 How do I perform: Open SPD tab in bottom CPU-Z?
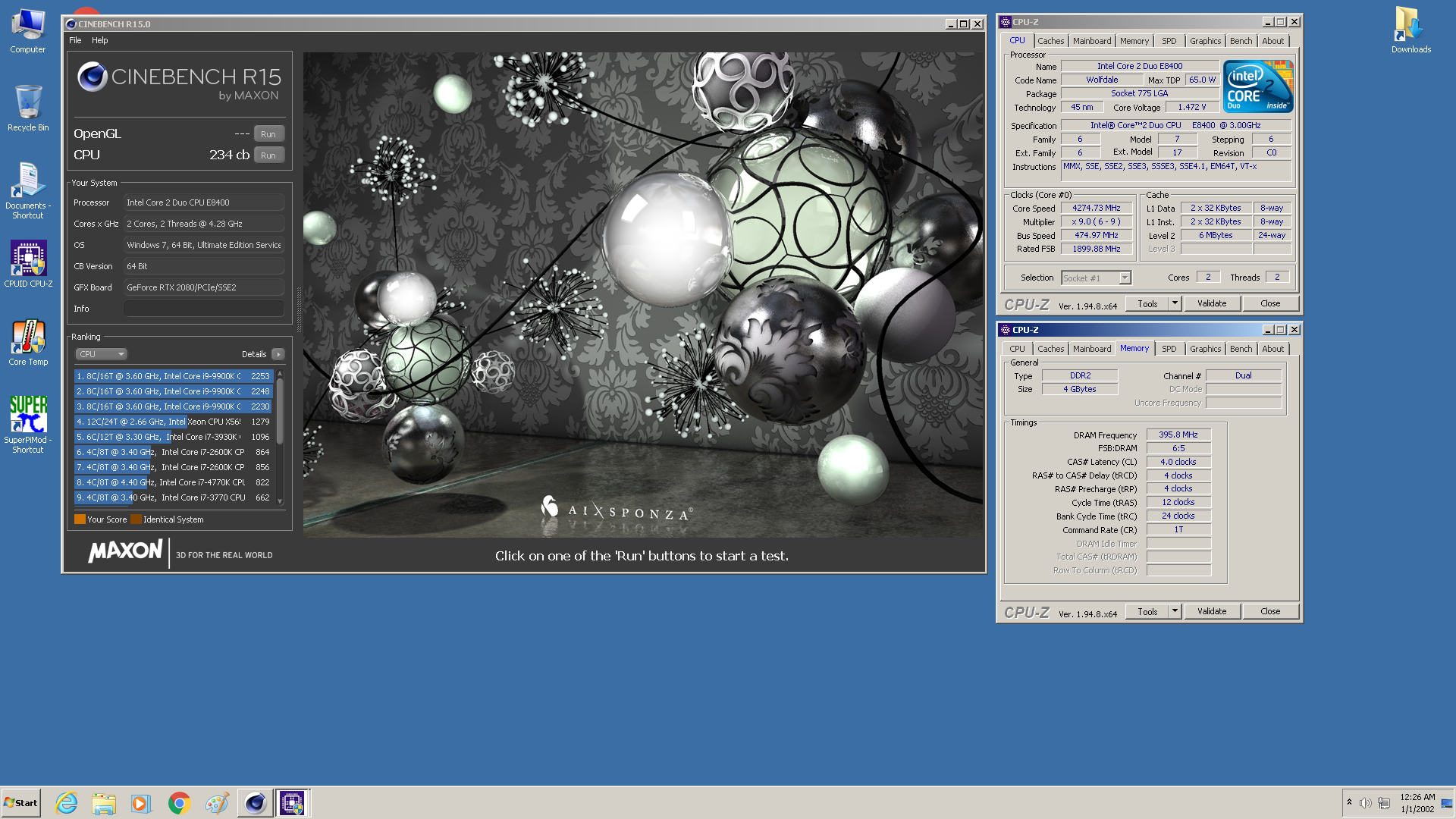click(x=1169, y=349)
